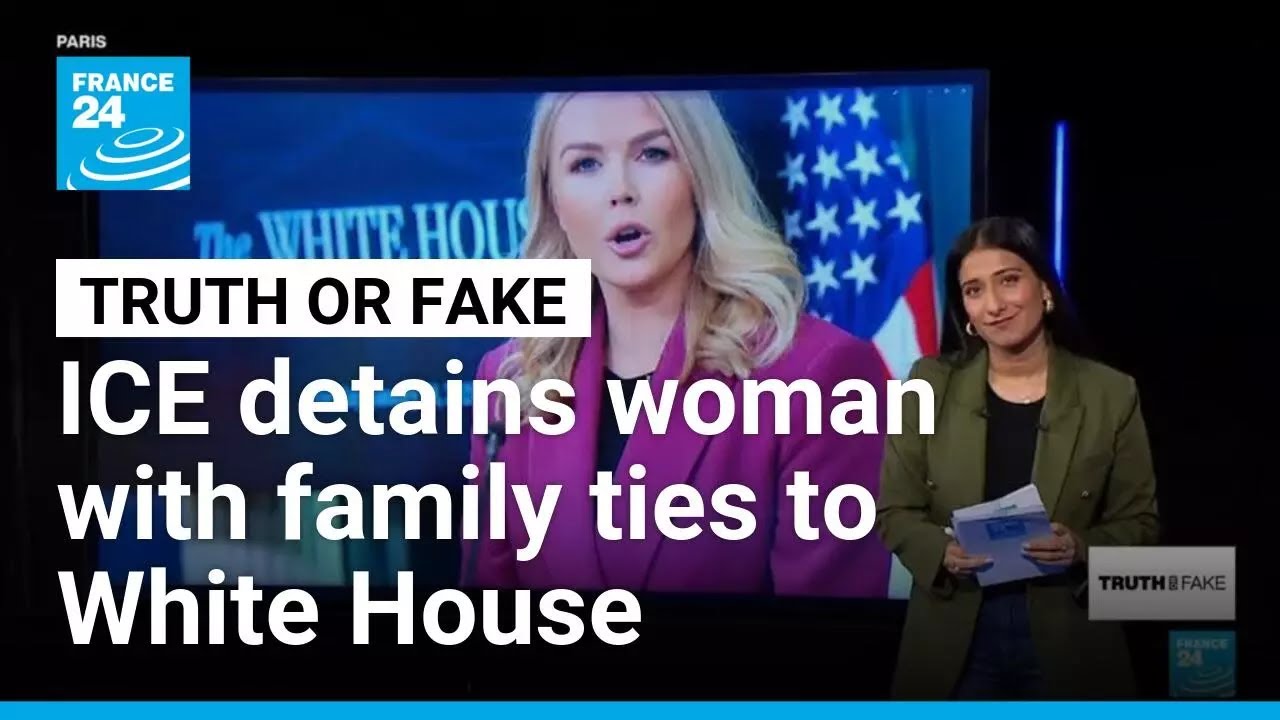
Task: Click the France 24 logo top left
Action: coord(123,122)
